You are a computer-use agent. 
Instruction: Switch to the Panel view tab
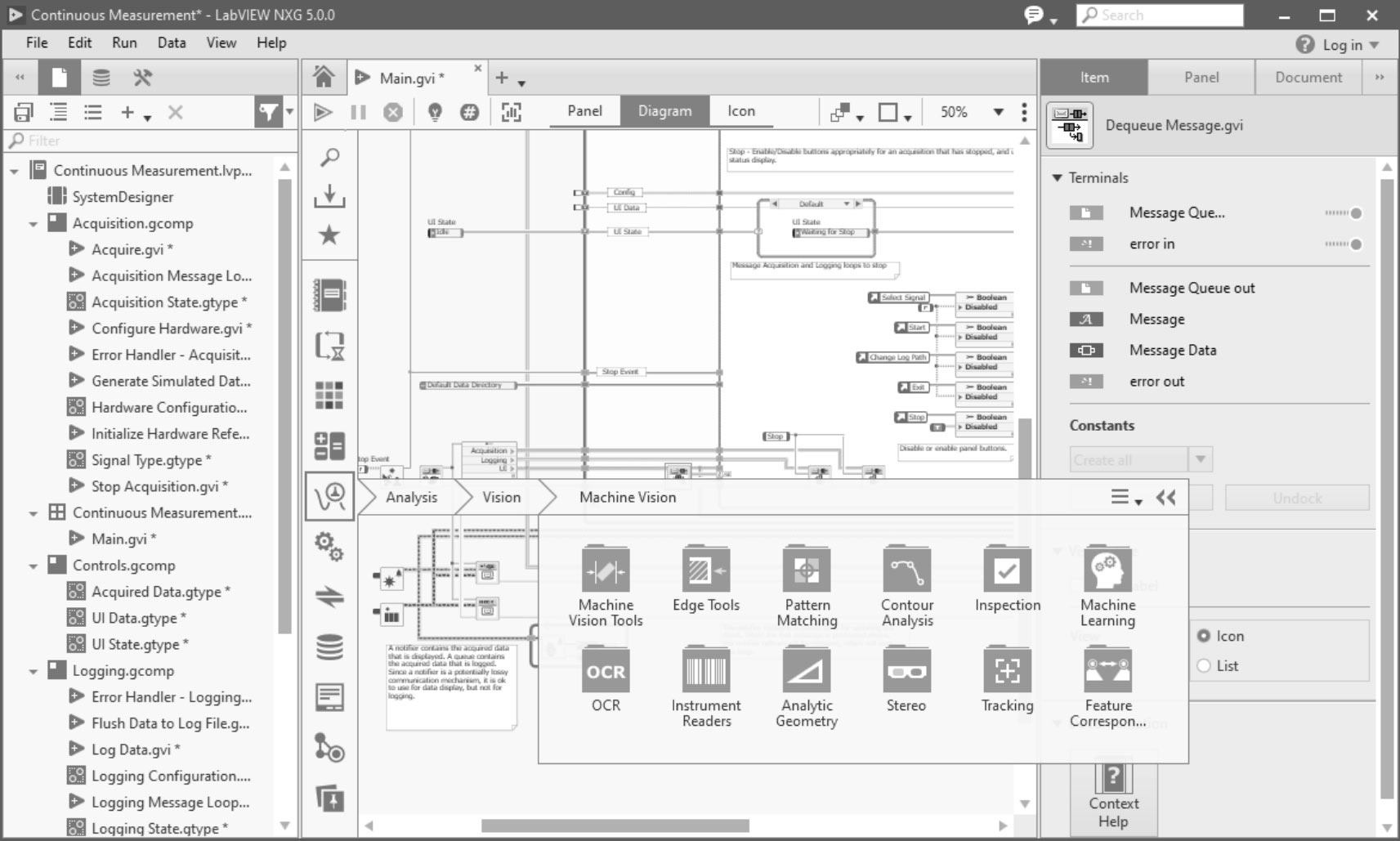tap(584, 111)
